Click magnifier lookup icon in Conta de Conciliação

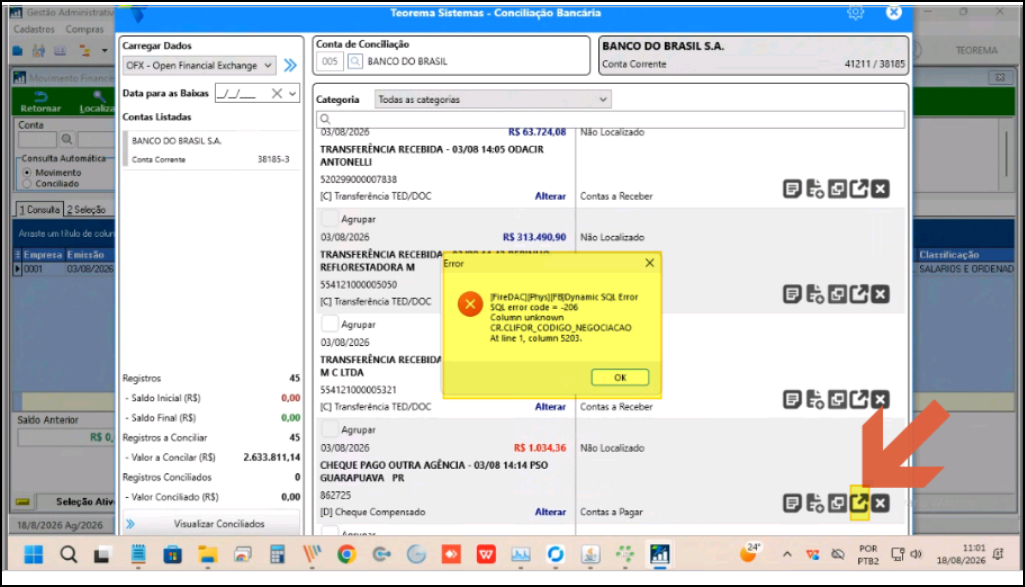(355, 61)
